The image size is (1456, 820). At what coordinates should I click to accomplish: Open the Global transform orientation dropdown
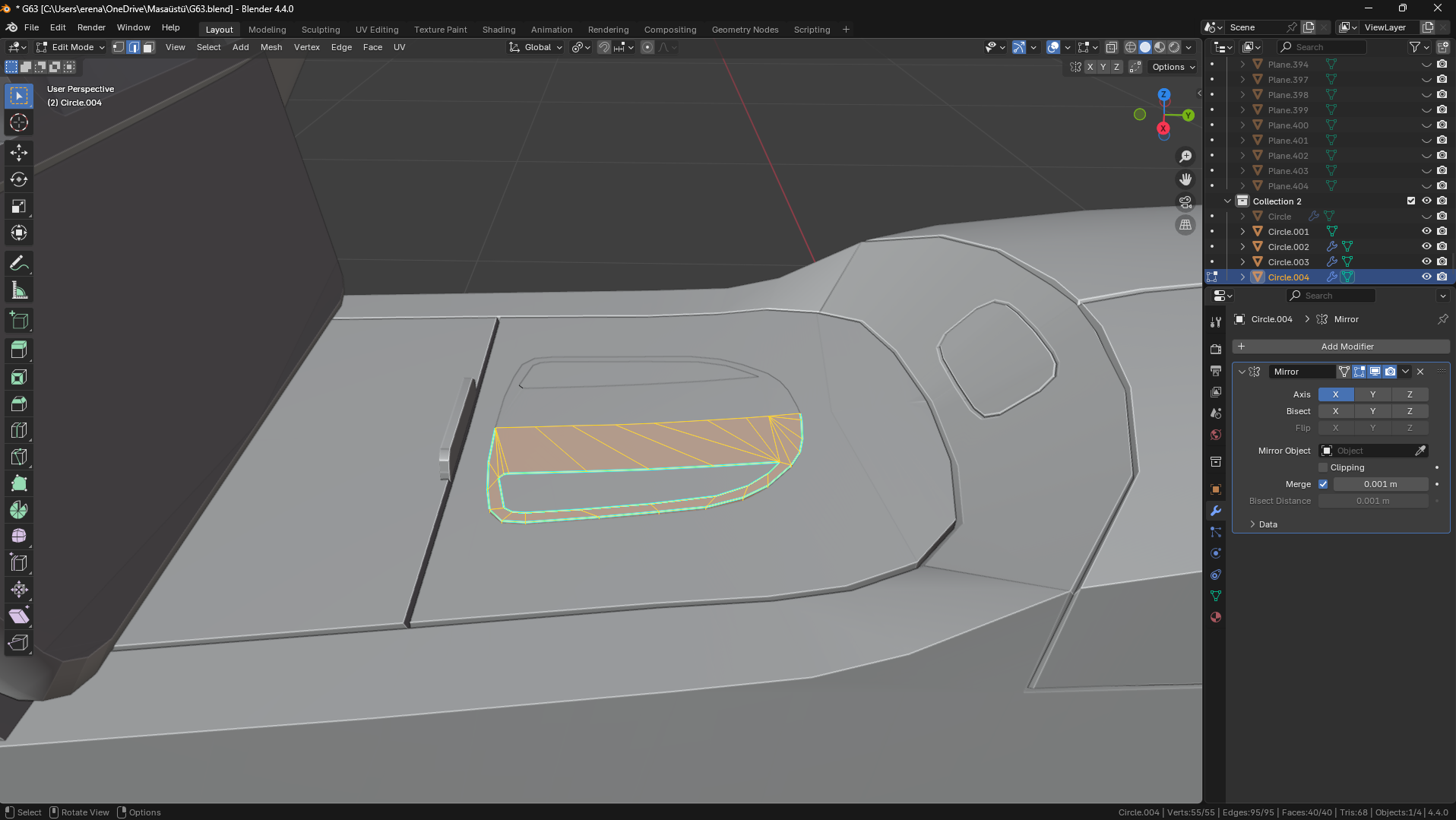(537, 47)
